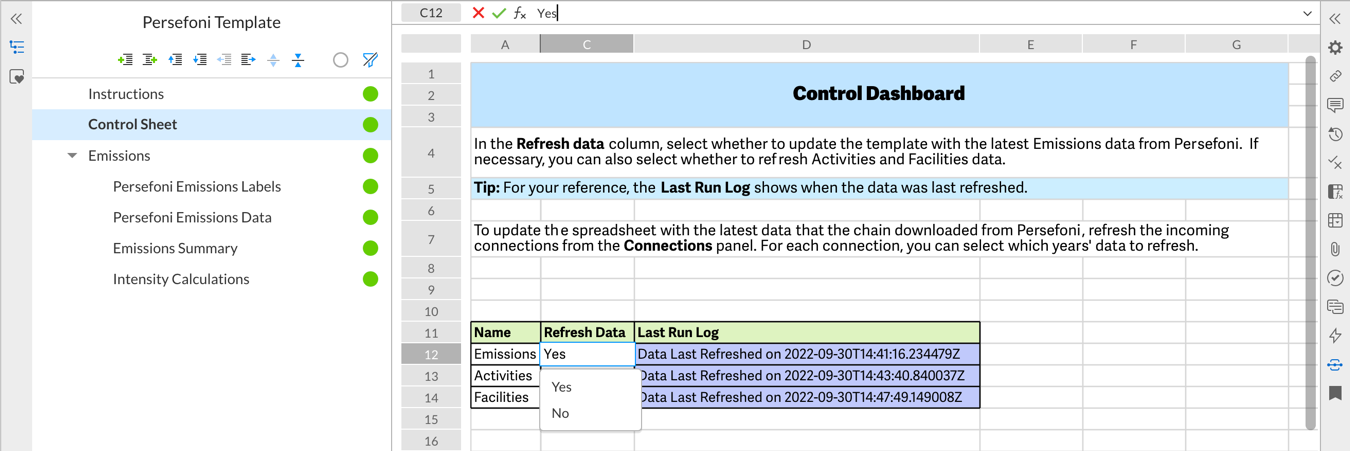The height and width of the screenshot is (451, 1350).
Task: Expand the formula bar with chevron
Action: coord(1307,13)
